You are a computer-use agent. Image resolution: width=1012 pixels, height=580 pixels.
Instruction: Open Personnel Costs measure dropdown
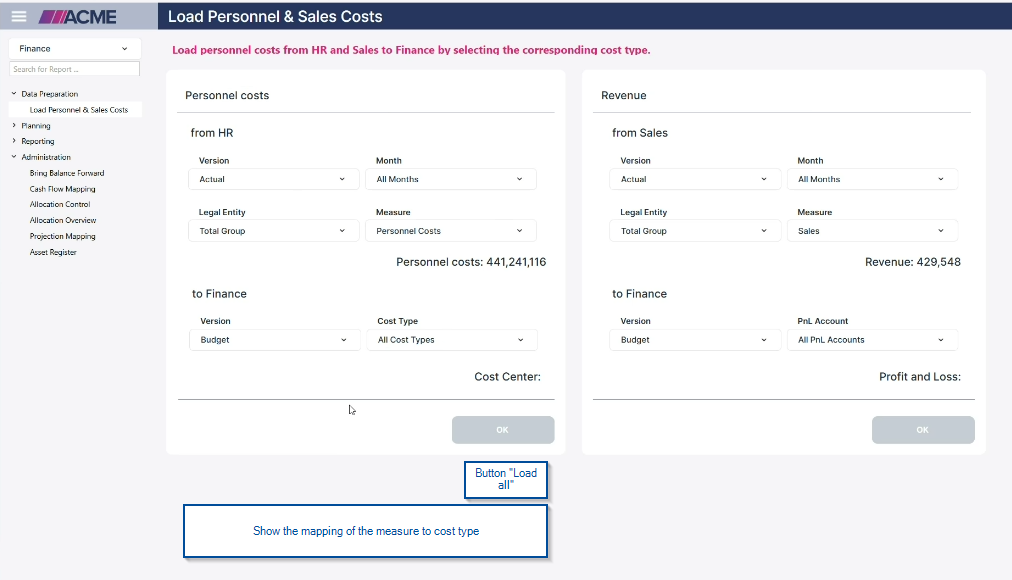tap(450, 231)
